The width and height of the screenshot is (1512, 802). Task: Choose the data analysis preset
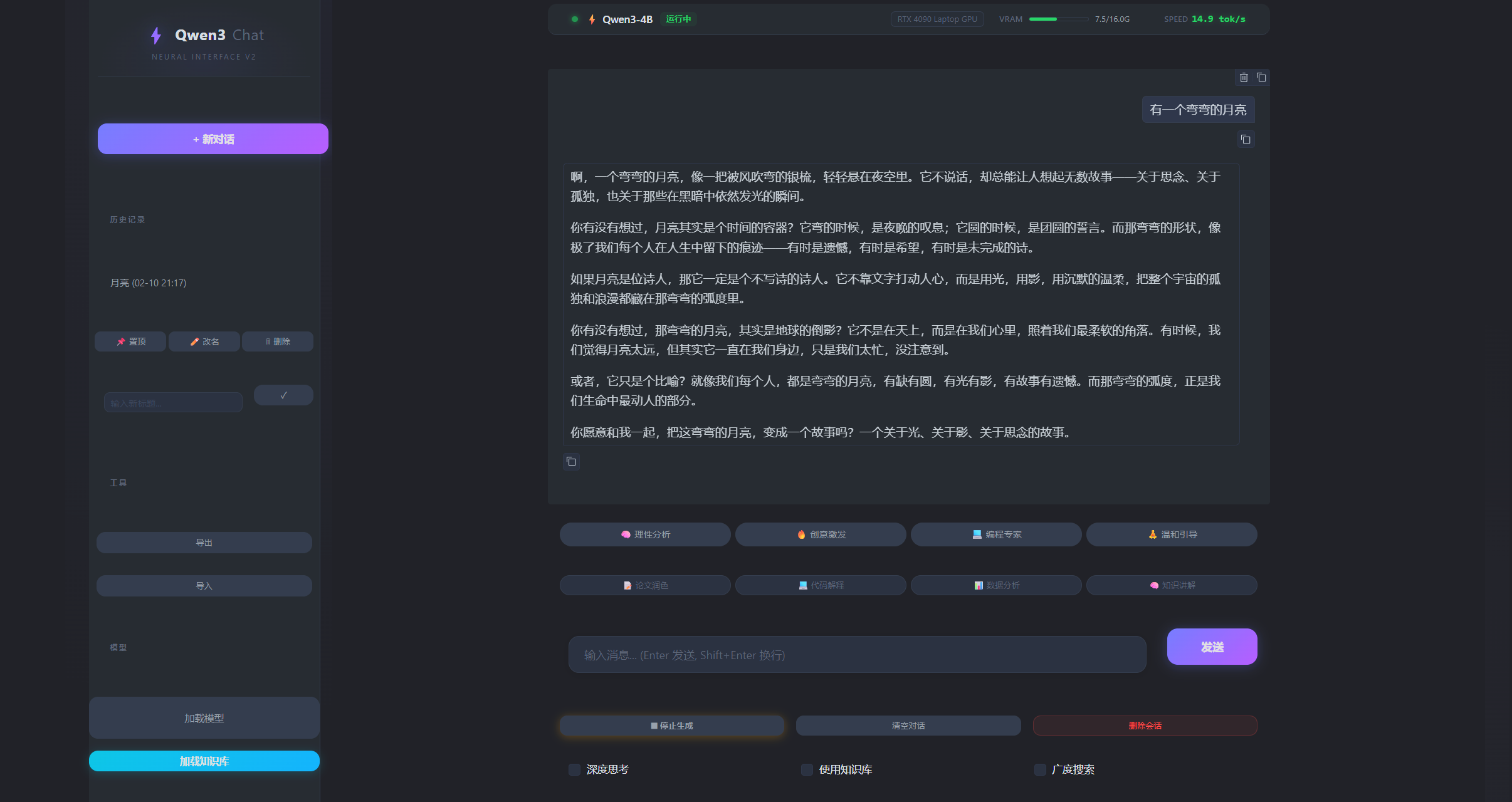pos(996,585)
